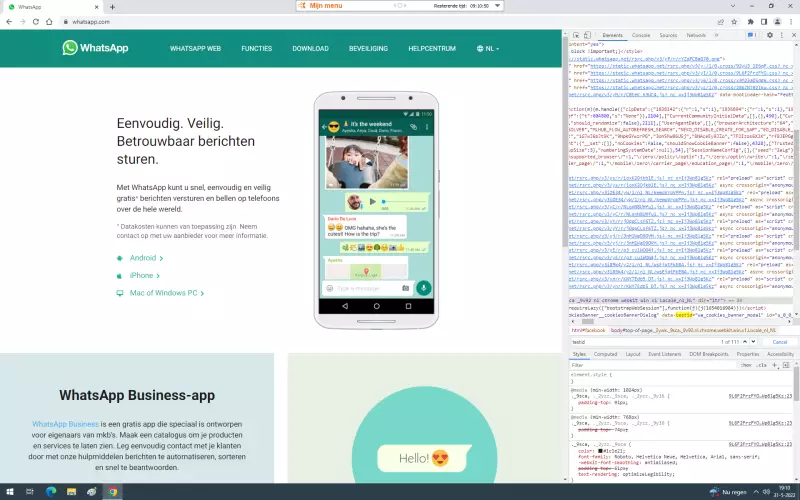The height and width of the screenshot is (500, 800).
Task: Bookmark this page with the star icon
Action: pyautogui.click(x=734, y=21)
